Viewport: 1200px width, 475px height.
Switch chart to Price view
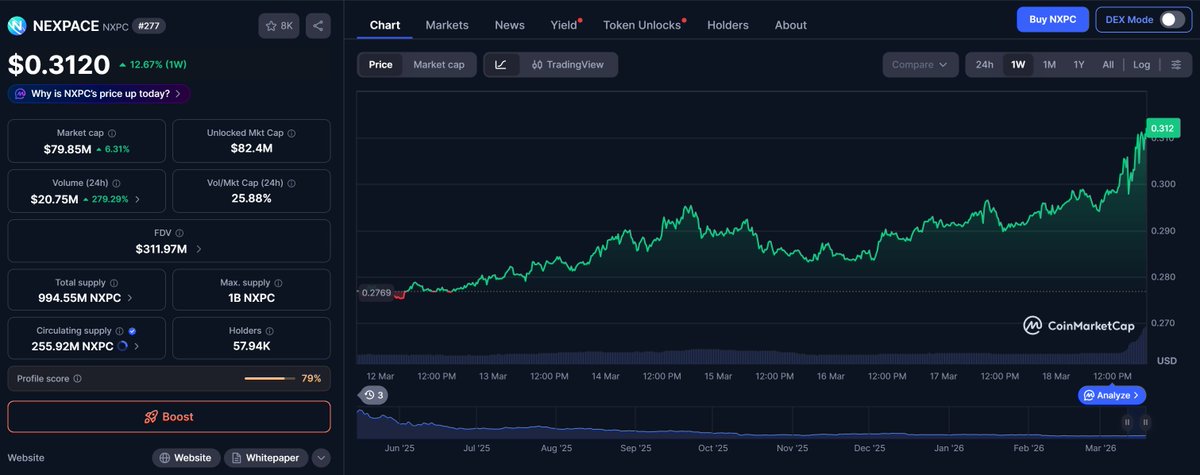(380, 65)
